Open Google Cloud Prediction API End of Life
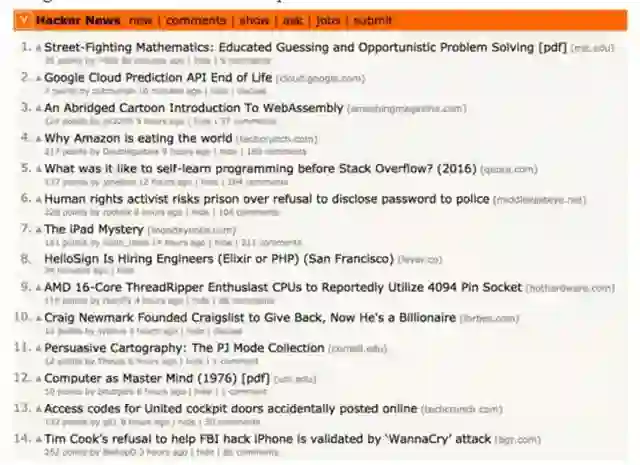 click(158, 78)
